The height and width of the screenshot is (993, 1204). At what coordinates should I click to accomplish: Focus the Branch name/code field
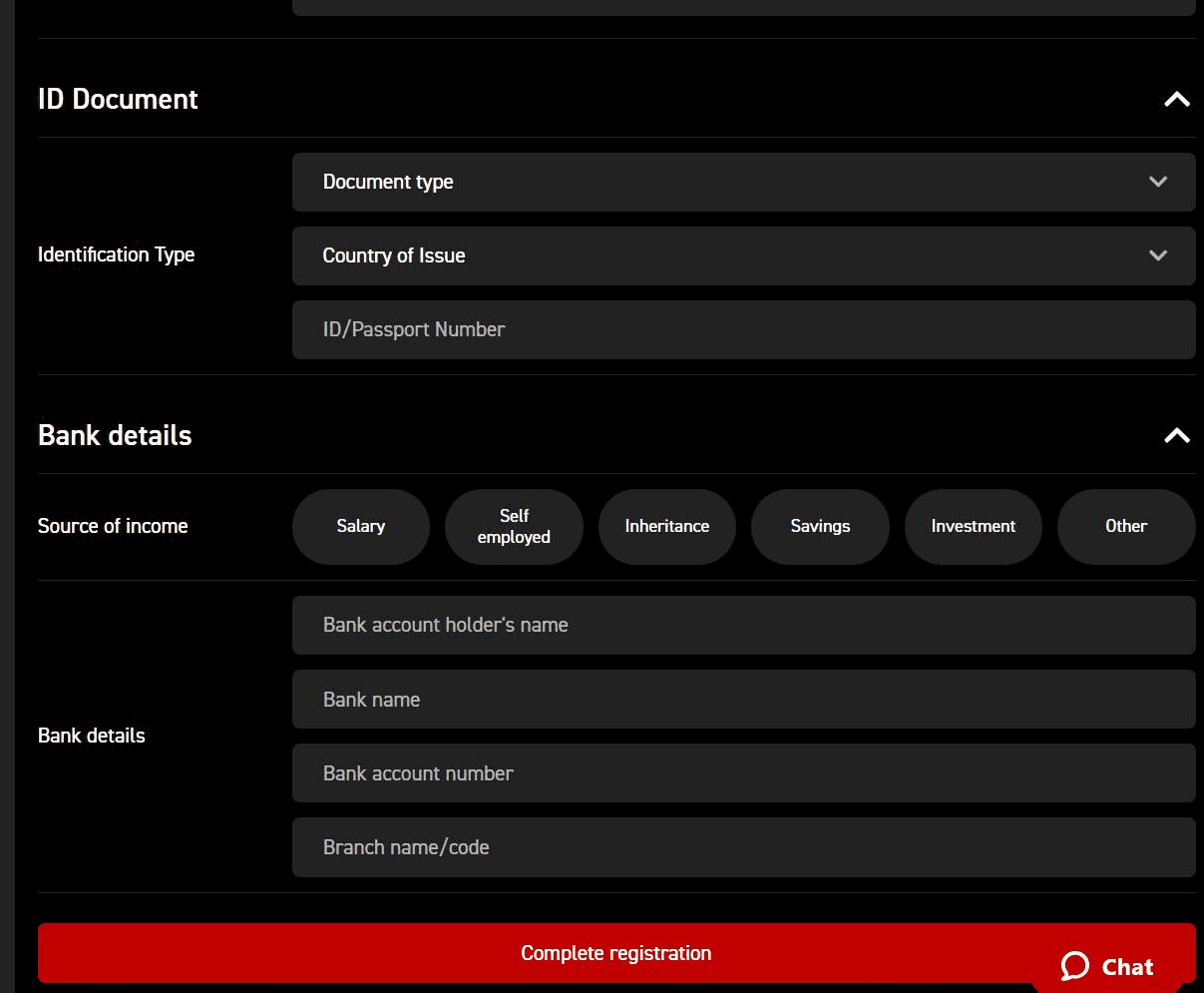click(743, 847)
